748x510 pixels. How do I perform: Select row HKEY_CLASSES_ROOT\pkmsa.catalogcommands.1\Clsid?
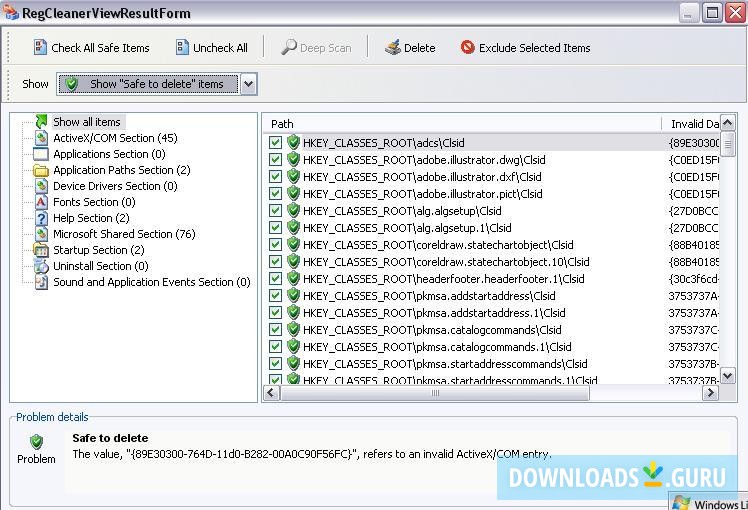(490, 347)
